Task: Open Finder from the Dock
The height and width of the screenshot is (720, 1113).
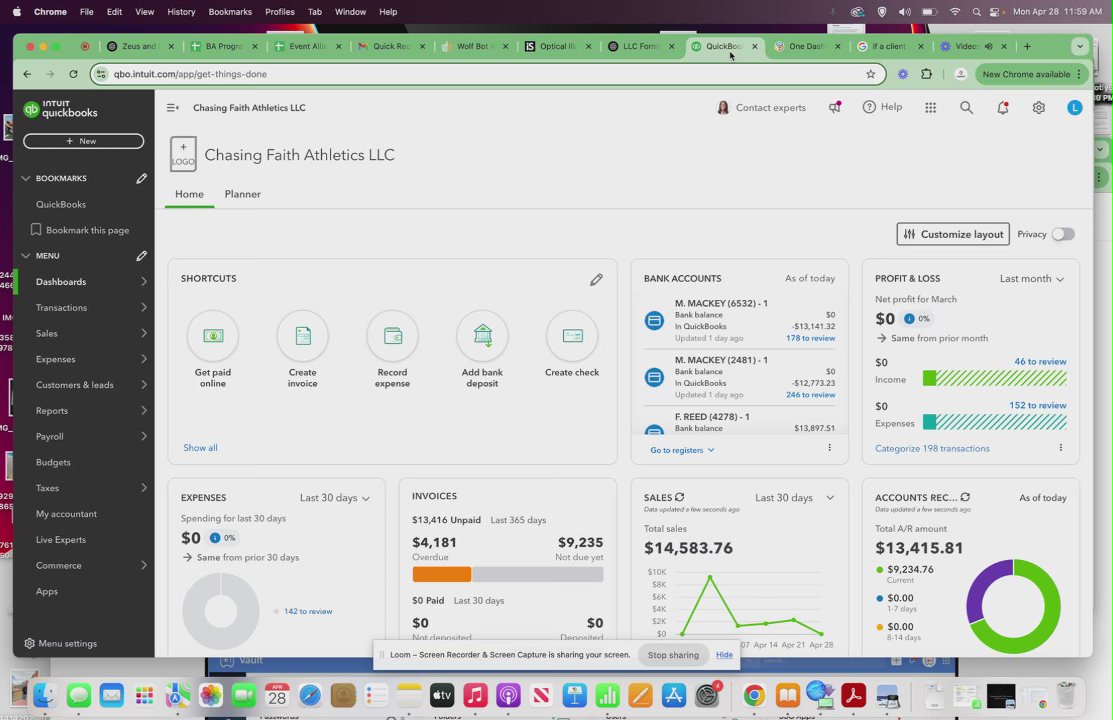Action: 45,695
